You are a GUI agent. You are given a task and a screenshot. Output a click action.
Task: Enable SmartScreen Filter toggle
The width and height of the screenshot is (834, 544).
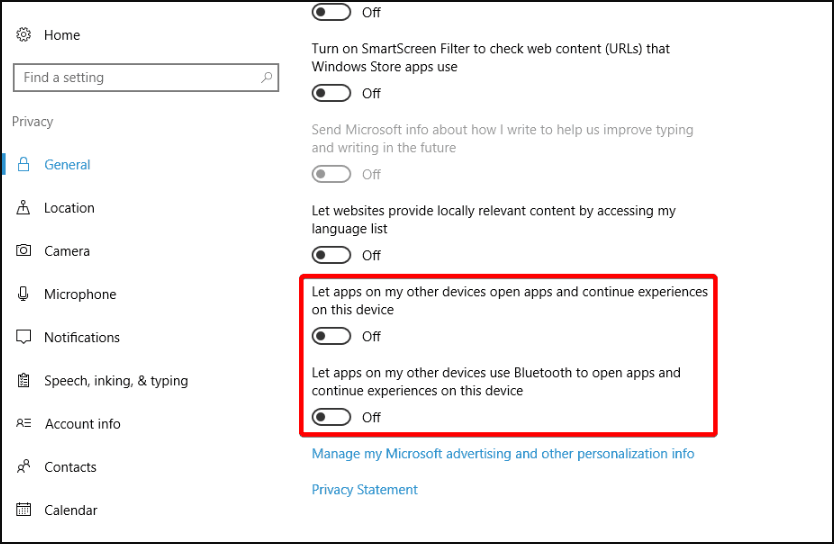[331, 93]
